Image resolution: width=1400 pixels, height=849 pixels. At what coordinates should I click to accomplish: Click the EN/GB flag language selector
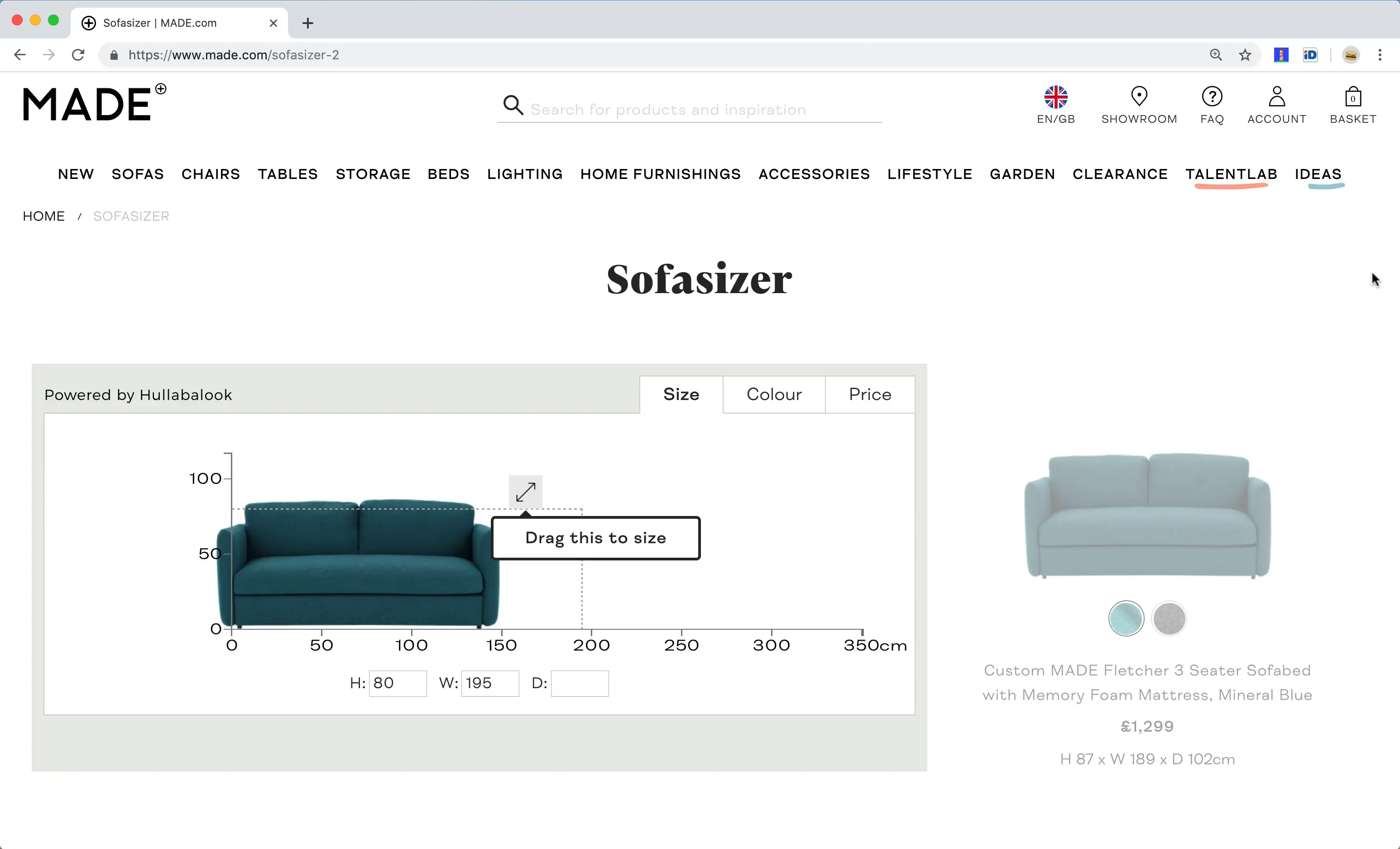pos(1055,97)
